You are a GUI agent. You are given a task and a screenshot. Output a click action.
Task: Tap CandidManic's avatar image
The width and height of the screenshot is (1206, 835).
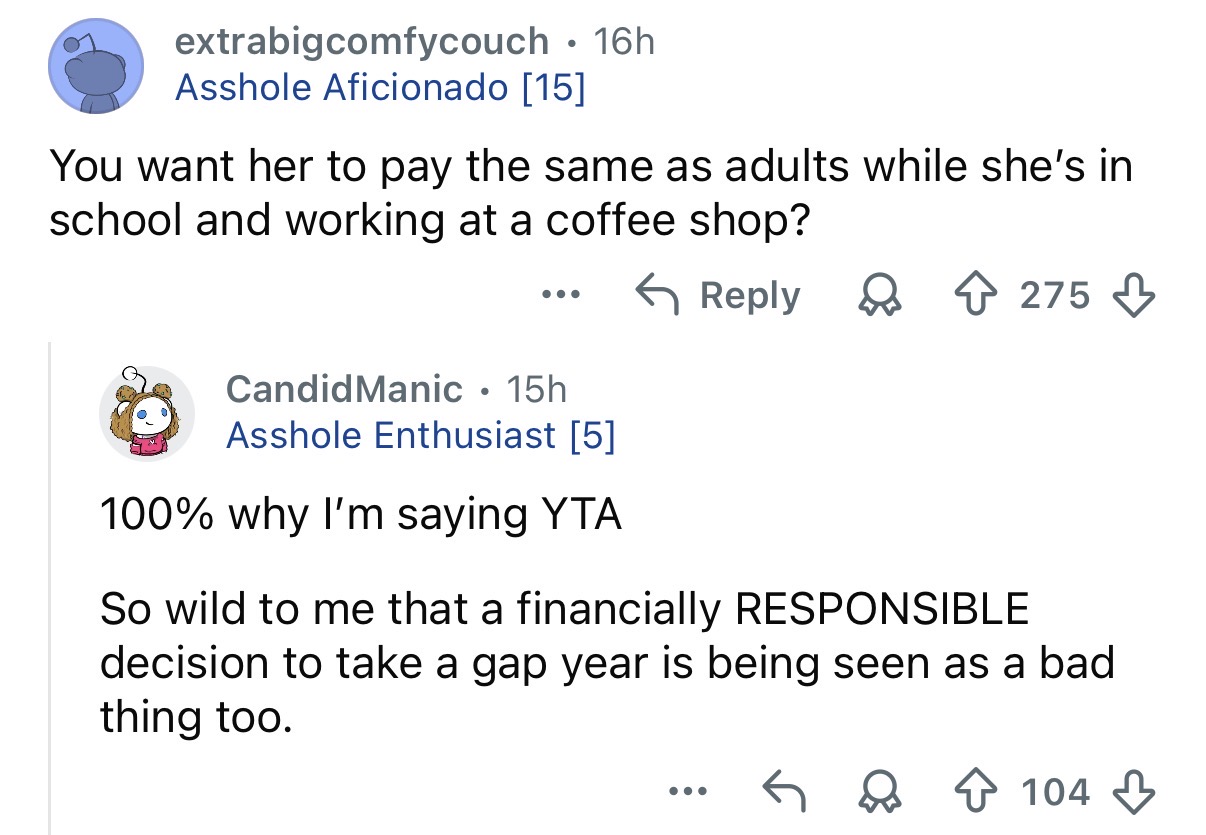[x=146, y=412]
